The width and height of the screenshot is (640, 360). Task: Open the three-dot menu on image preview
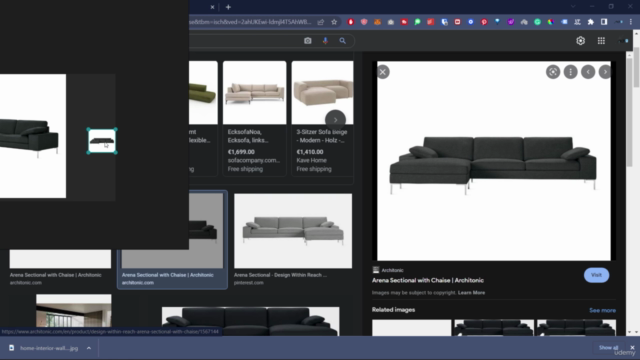point(571,72)
